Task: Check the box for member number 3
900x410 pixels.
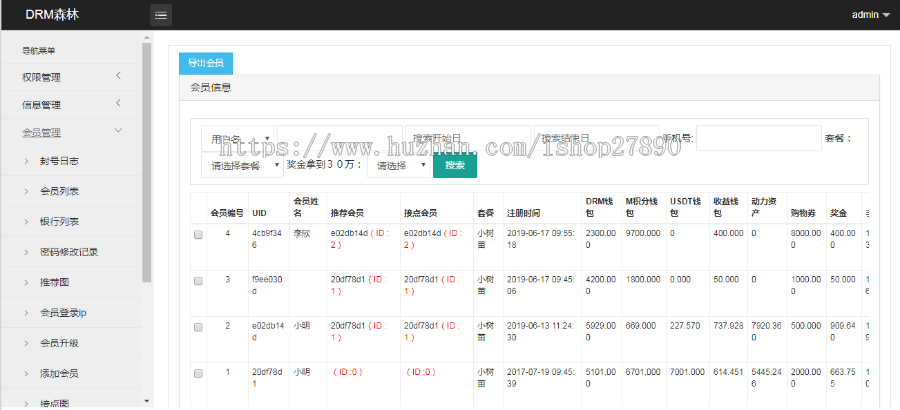Action: pos(198,281)
